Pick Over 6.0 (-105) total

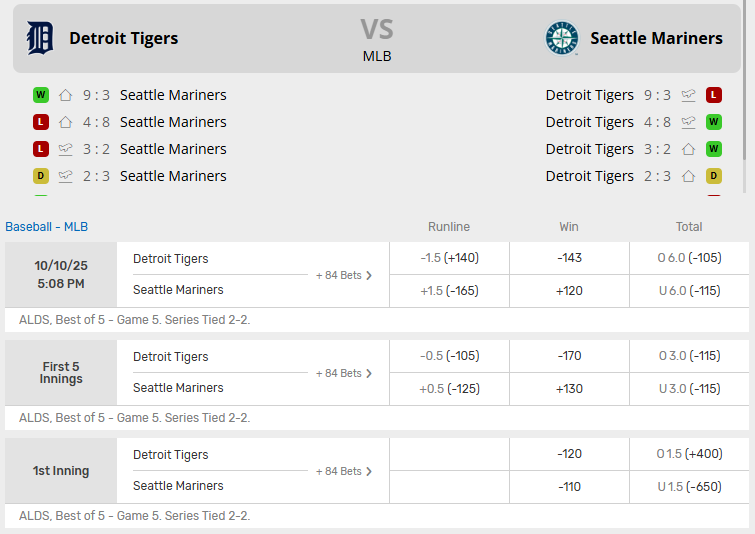point(689,258)
